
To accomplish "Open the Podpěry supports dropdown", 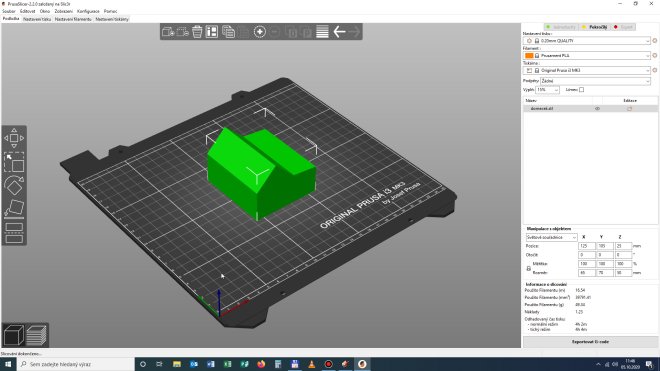I will (595, 81).
